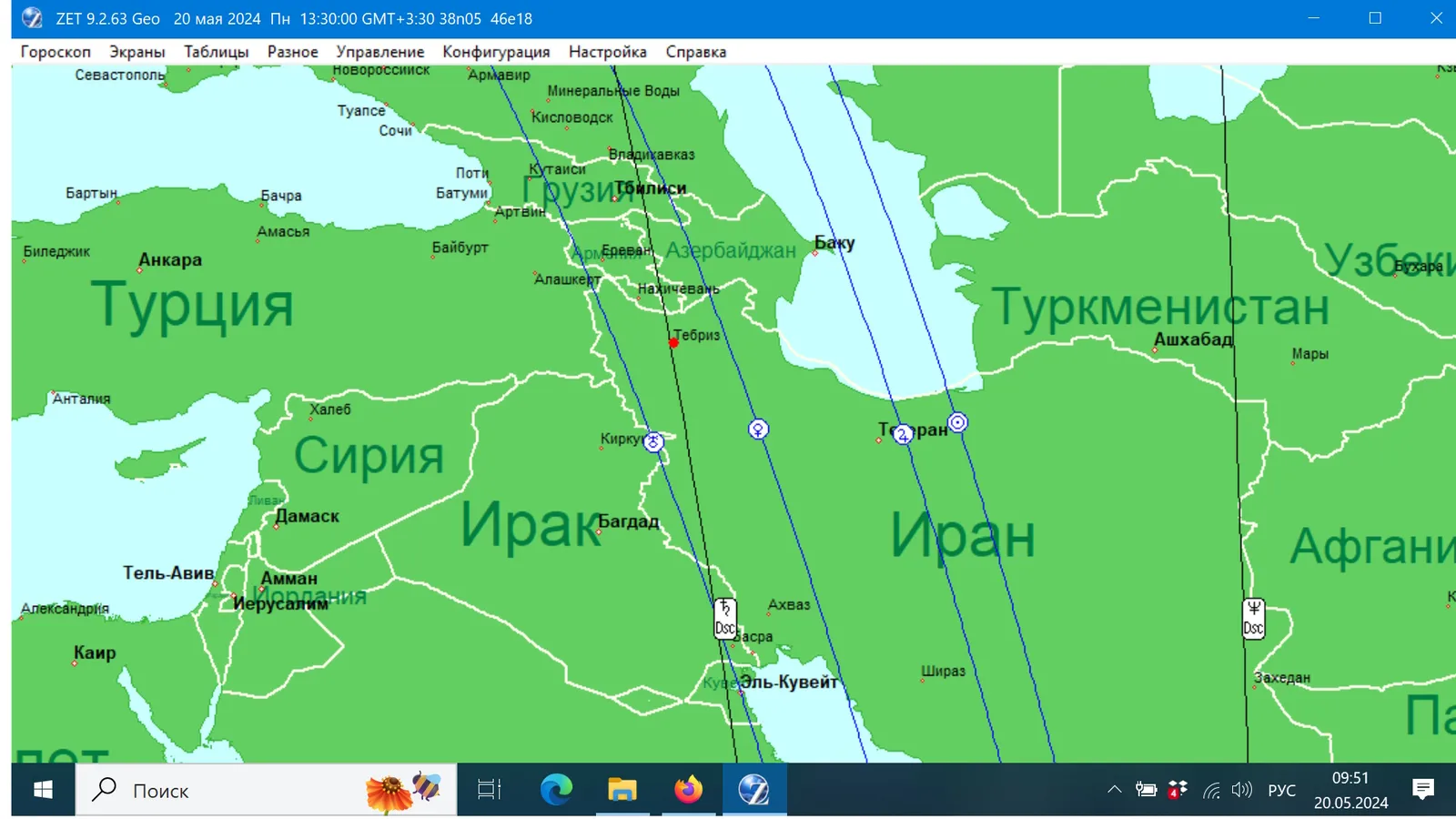Open the Гороскоп menu

pyautogui.click(x=56, y=52)
